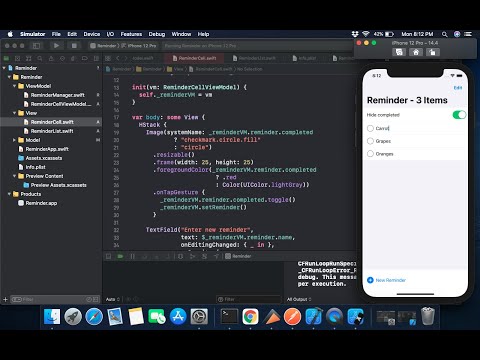Pause program execution in debug bar
The height and width of the screenshot is (360, 480).
(x=132, y=256)
